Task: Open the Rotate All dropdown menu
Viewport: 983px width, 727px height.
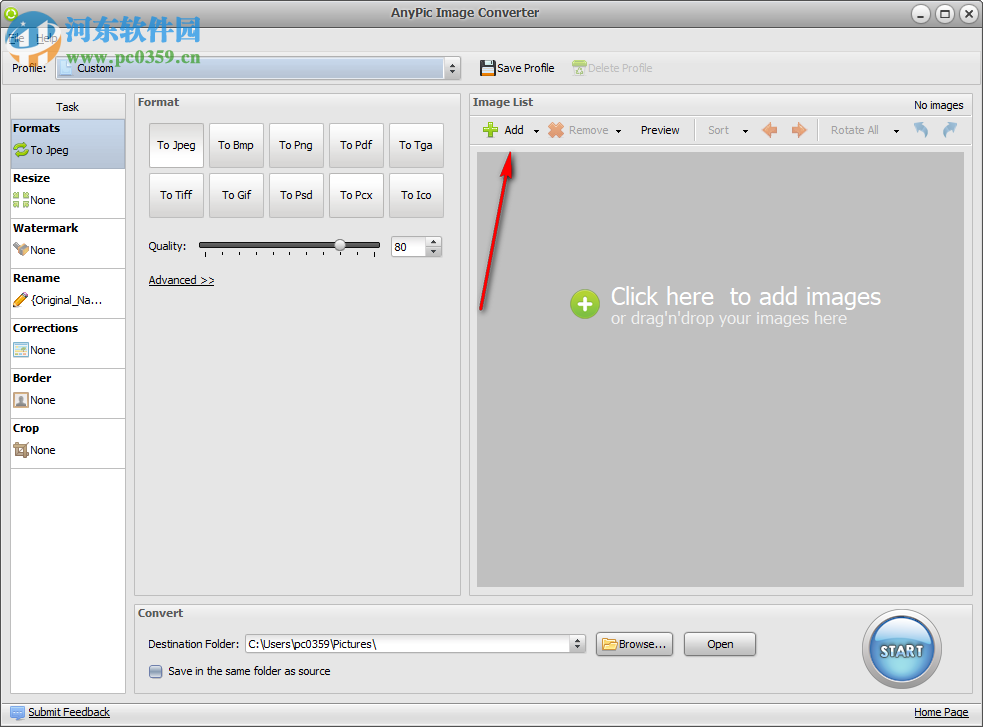Action: [896, 130]
